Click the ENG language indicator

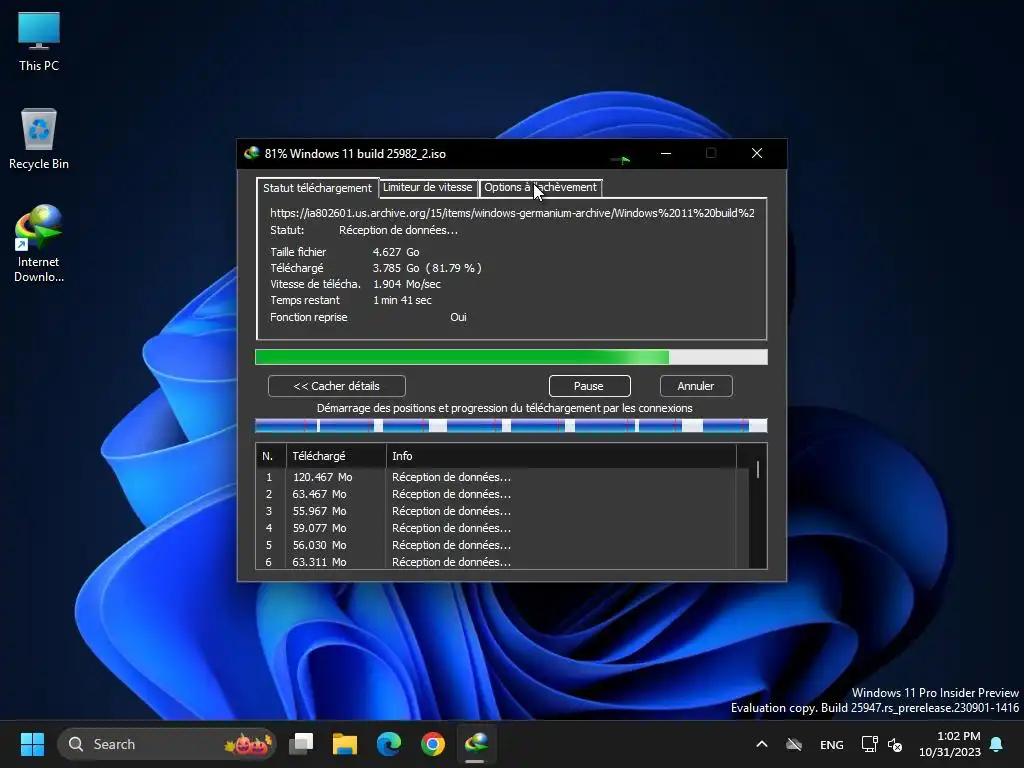point(831,744)
